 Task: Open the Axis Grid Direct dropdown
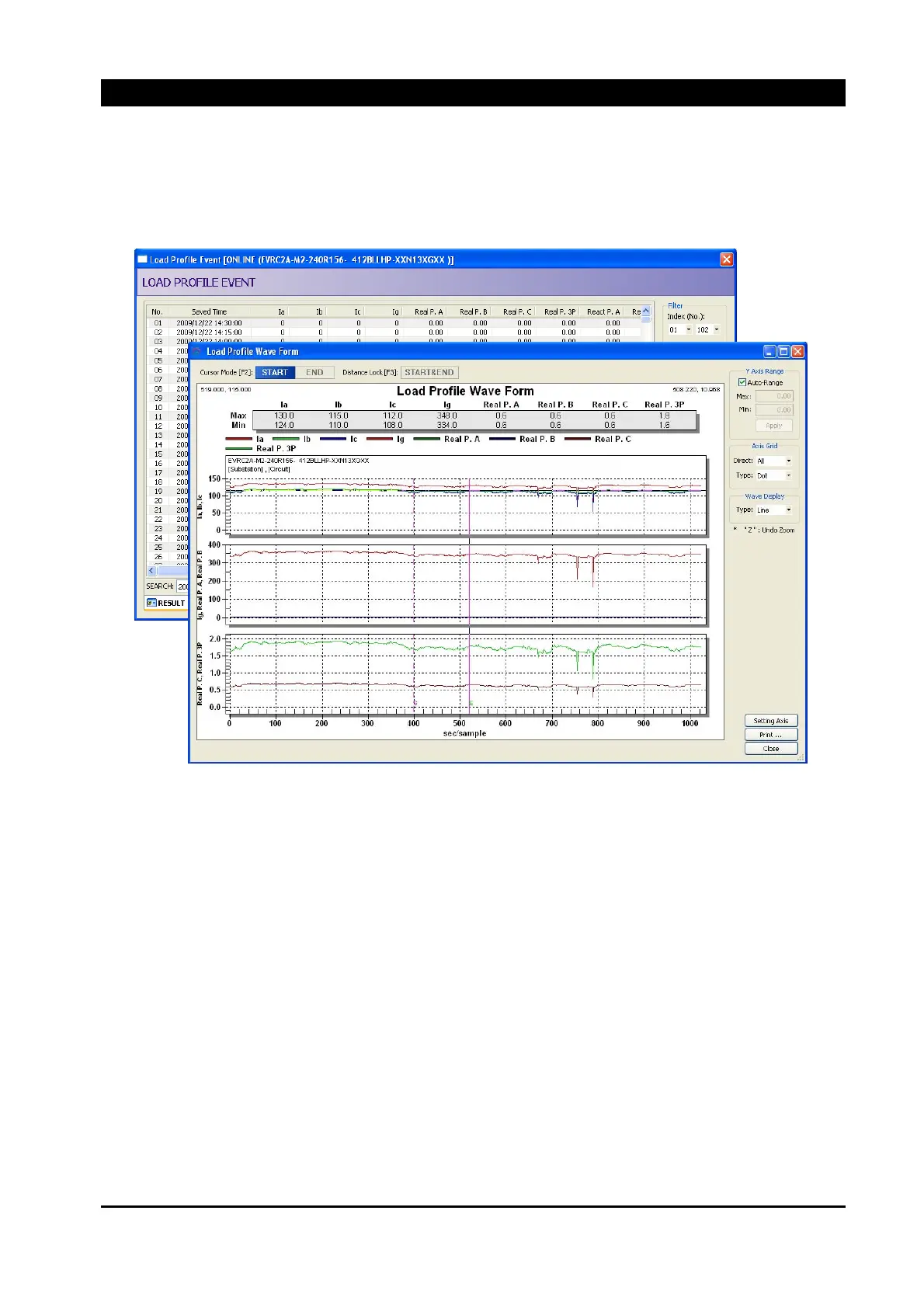(774, 461)
